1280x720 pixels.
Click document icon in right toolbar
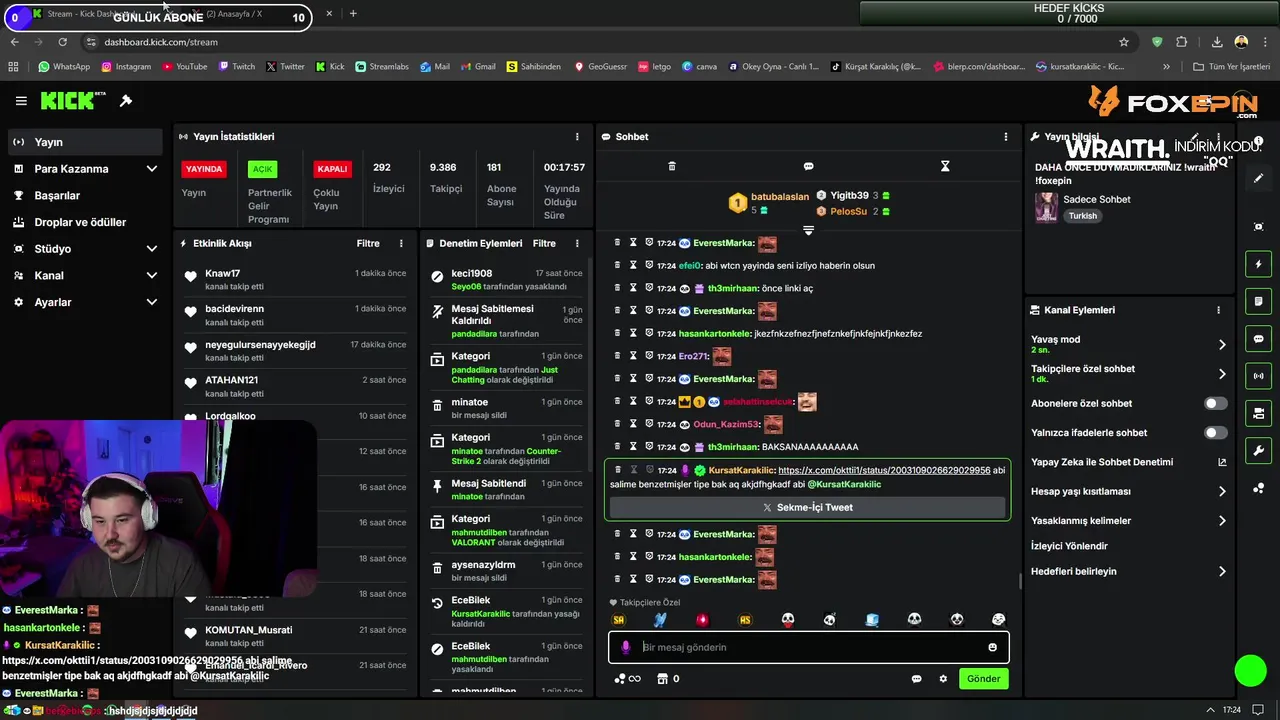pos(1259,301)
